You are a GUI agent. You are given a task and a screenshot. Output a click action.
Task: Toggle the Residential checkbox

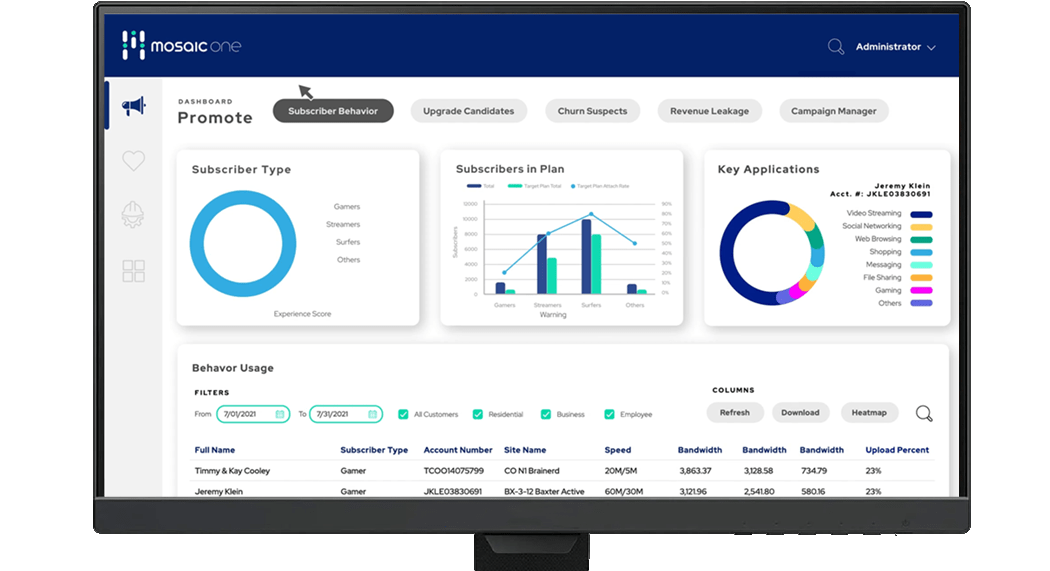(x=478, y=414)
